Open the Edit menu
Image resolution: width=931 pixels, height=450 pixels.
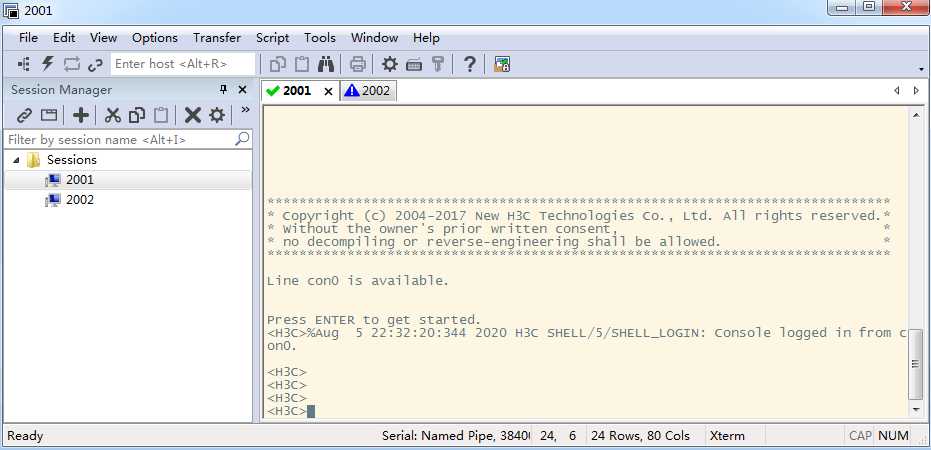pyautogui.click(x=64, y=37)
